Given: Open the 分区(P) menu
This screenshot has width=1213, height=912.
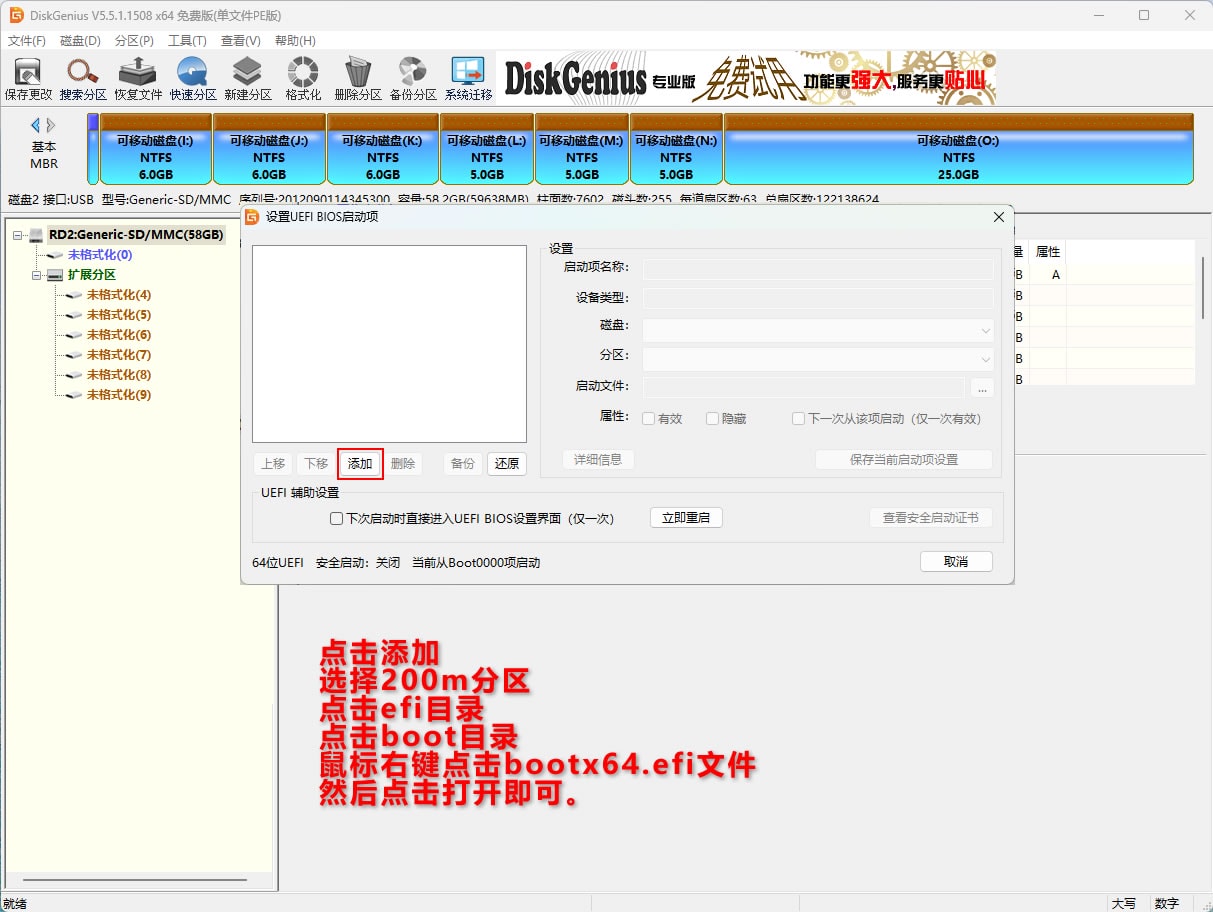Looking at the screenshot, I should tap(134, 41).
